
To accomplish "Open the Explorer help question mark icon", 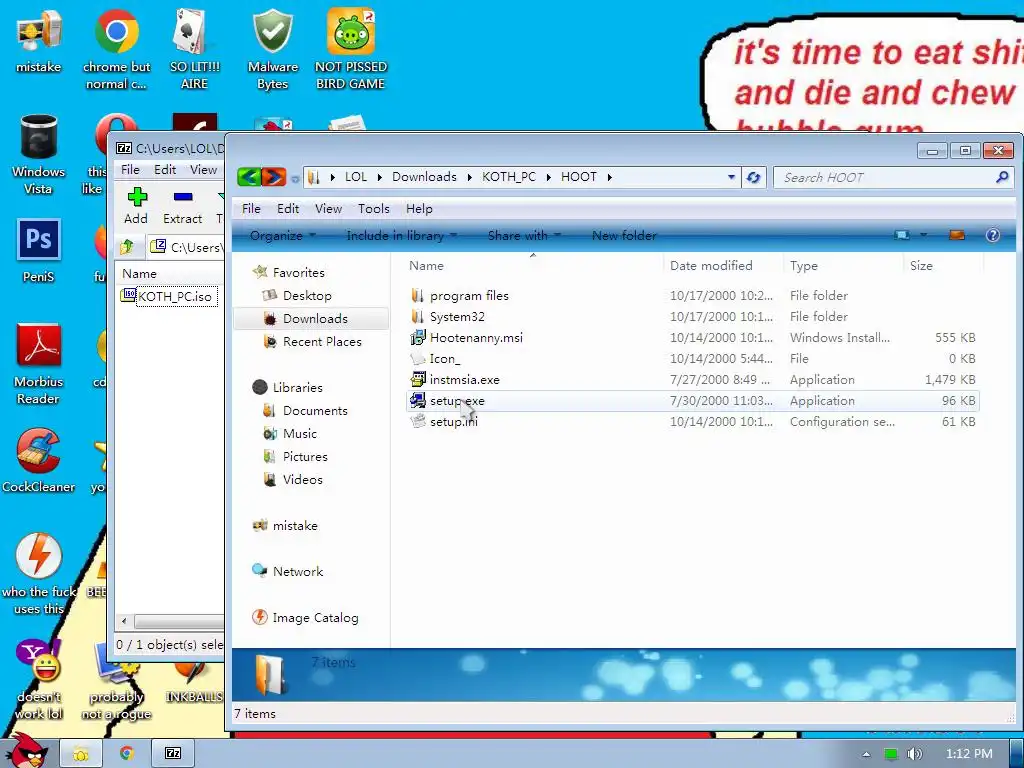I will [x=992, y=235].
